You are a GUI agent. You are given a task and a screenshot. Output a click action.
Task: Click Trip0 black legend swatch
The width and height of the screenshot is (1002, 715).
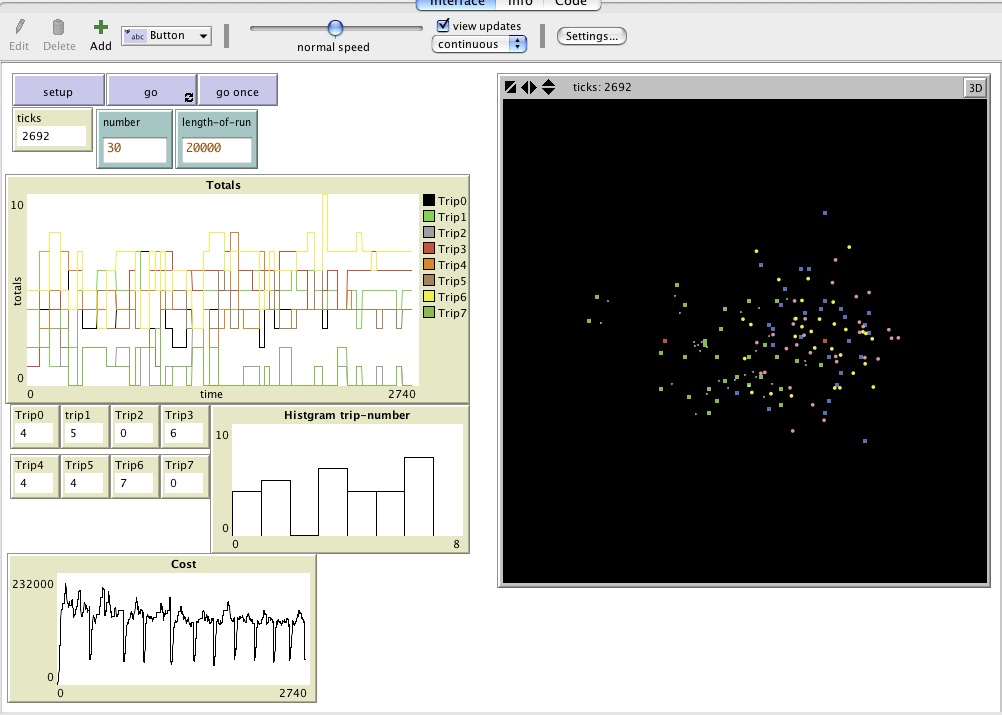pos(429,201)
